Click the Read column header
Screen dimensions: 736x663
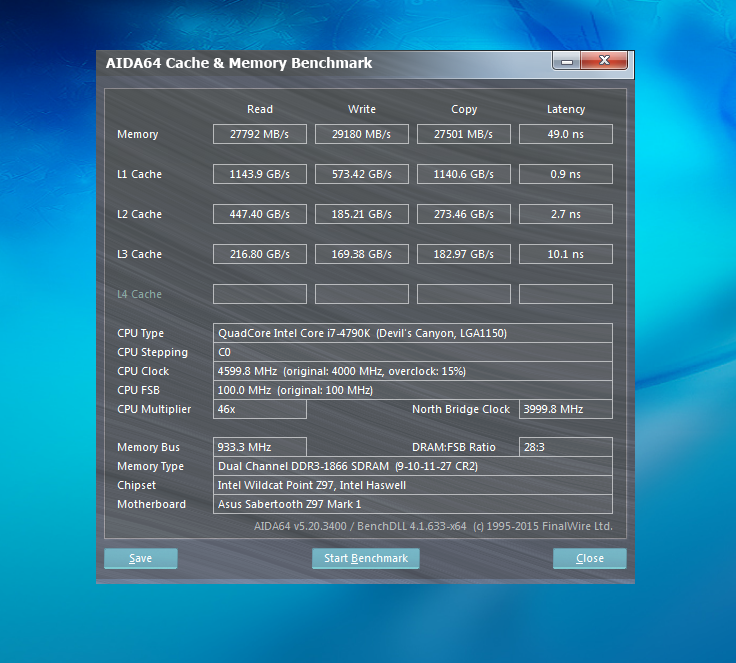click(260, 109)
